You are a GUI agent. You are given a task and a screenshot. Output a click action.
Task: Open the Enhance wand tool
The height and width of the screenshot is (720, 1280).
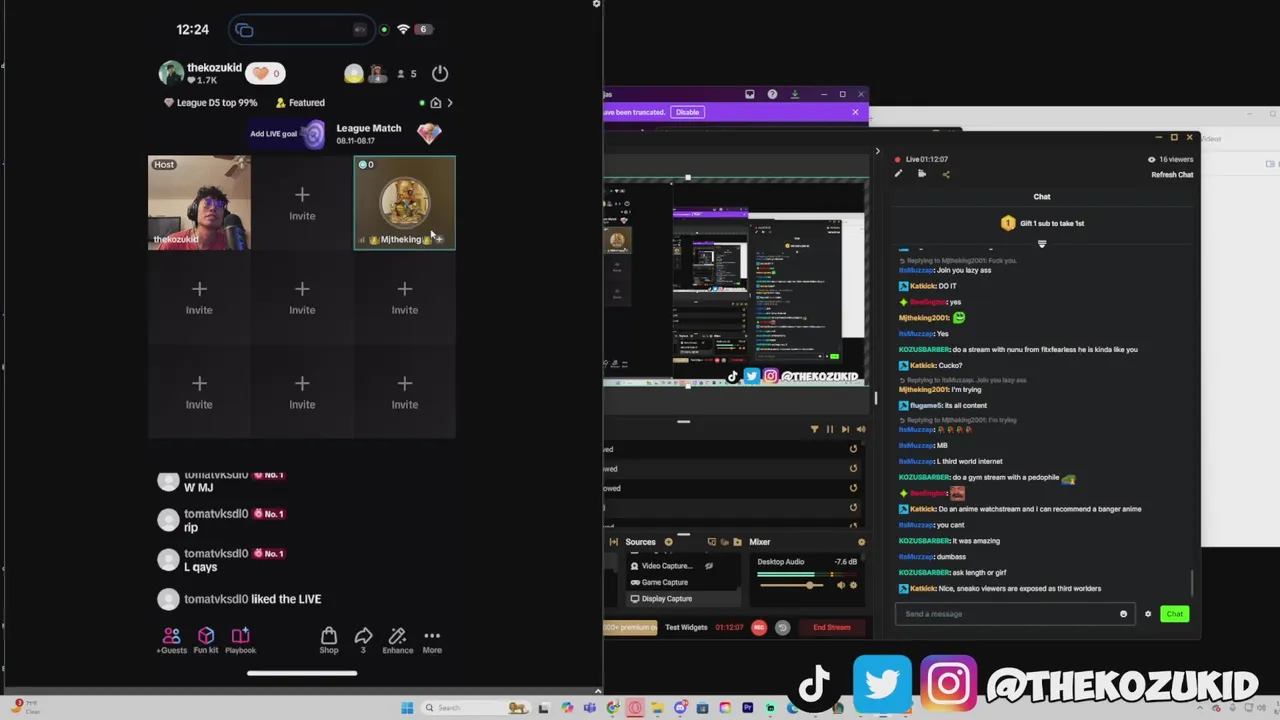pyautogui.click(x=397, y=640)
